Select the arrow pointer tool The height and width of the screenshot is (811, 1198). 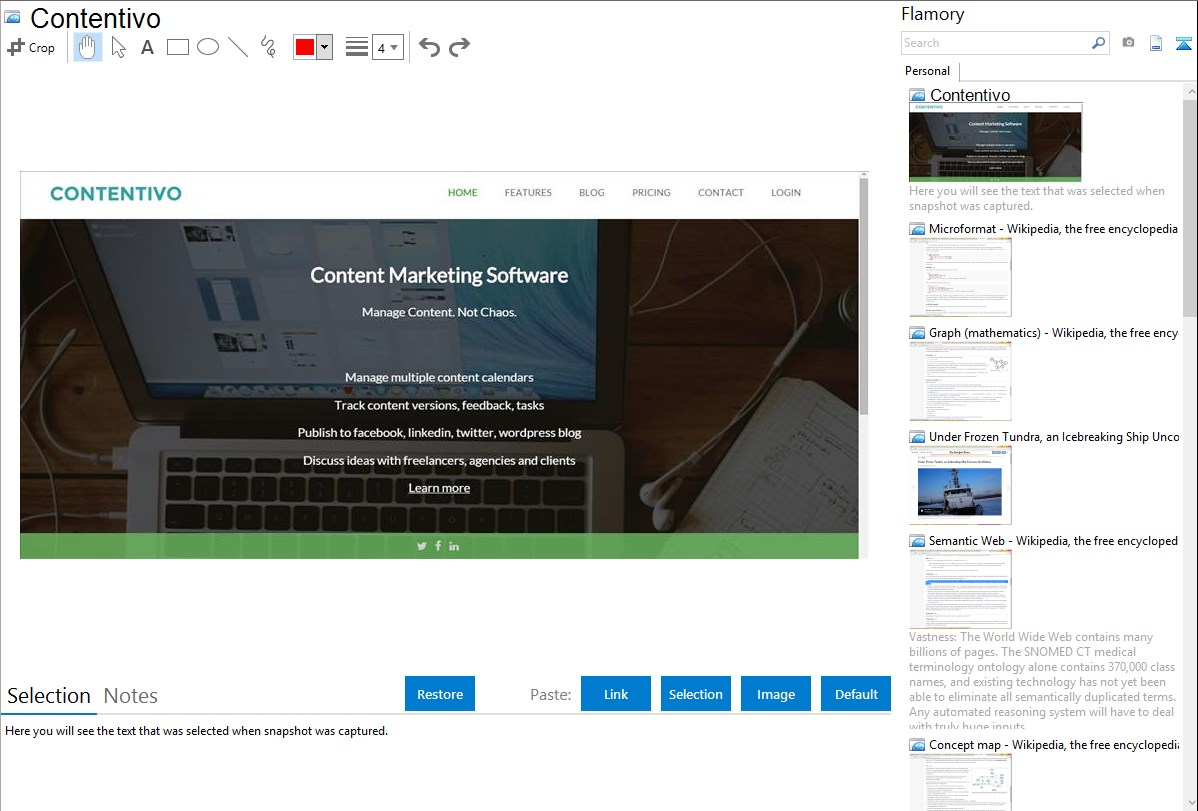tap(118, 47)
